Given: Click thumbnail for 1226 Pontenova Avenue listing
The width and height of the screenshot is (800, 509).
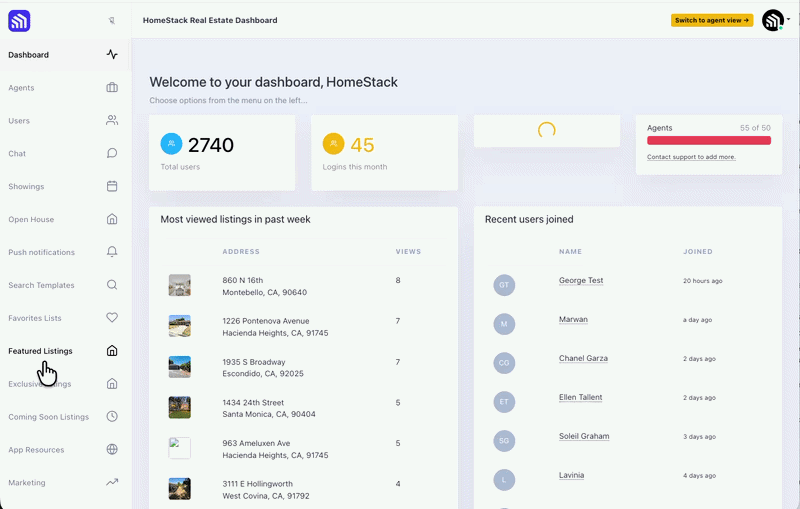Looking at the screenshot, I should (x=180, y=326).
